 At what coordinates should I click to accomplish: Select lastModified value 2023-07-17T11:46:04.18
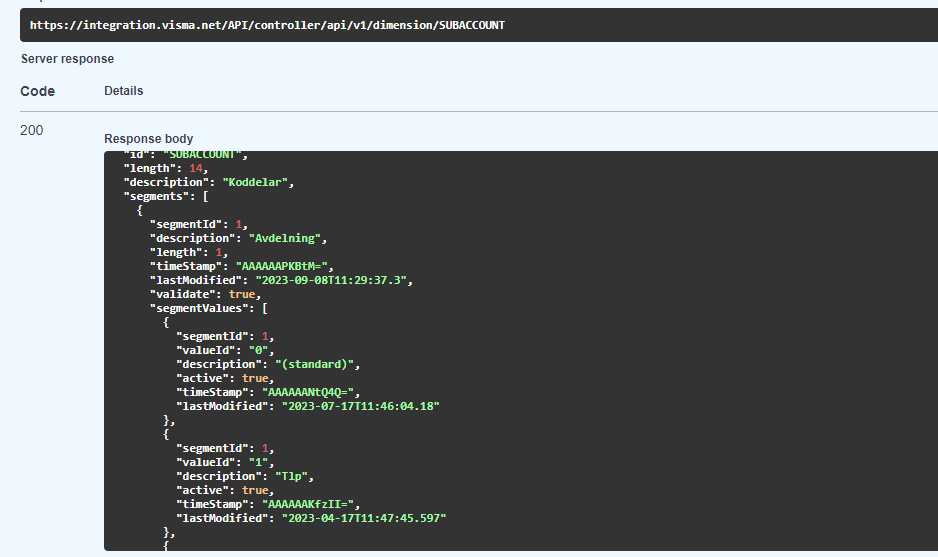(361, 406)
